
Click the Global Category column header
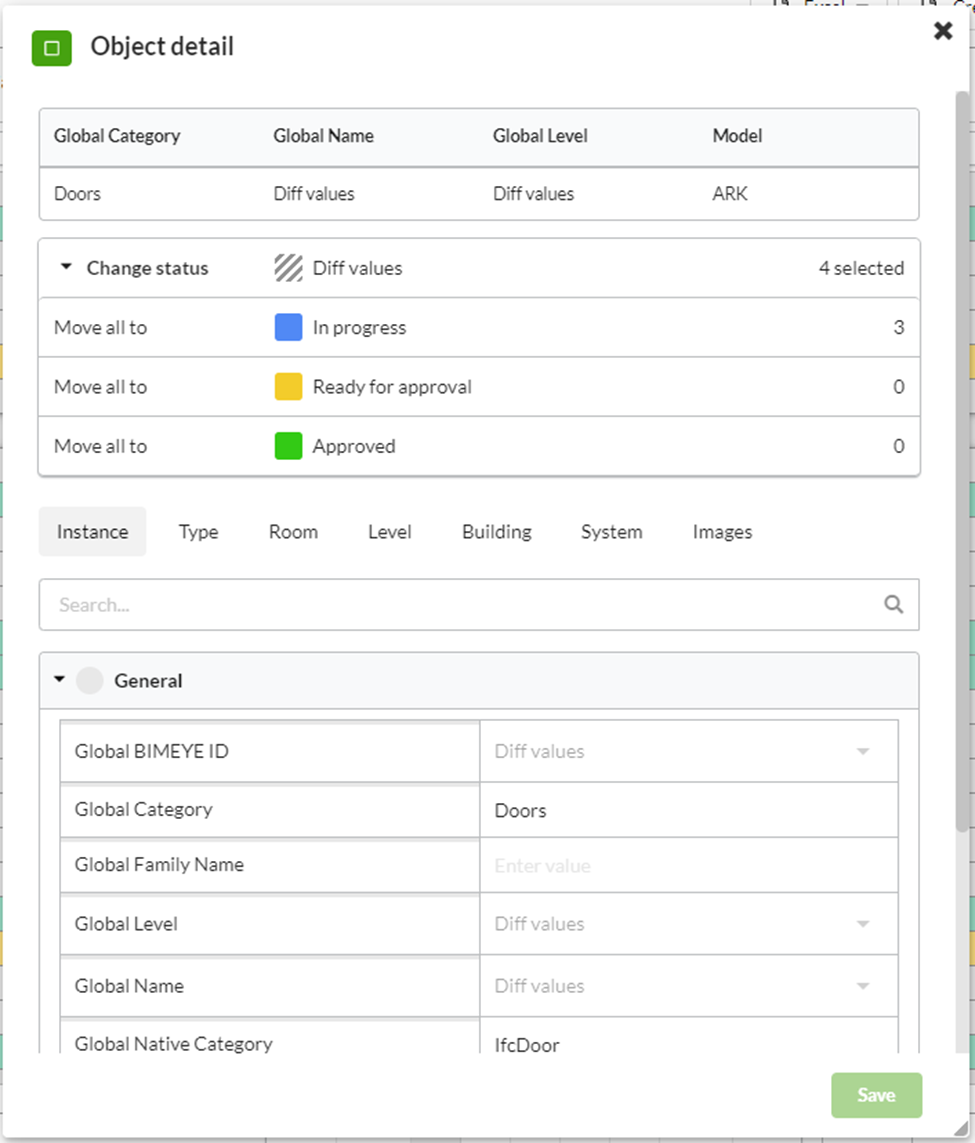[x=117, y=136]
